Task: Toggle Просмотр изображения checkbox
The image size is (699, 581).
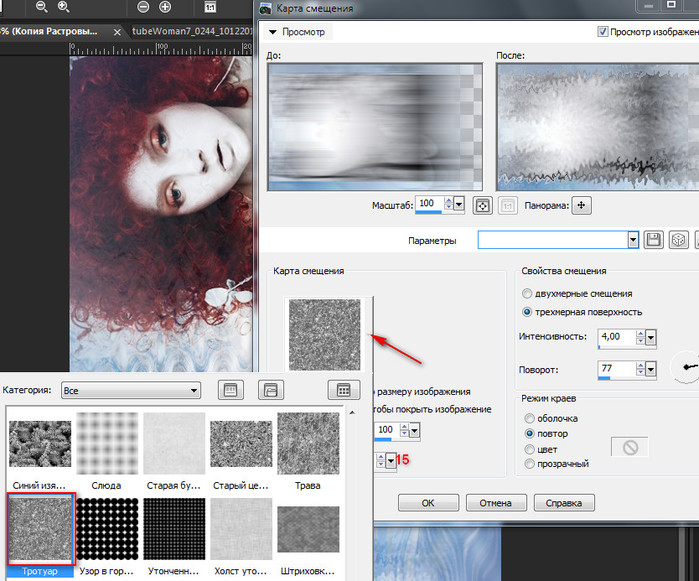Action: 602,32
